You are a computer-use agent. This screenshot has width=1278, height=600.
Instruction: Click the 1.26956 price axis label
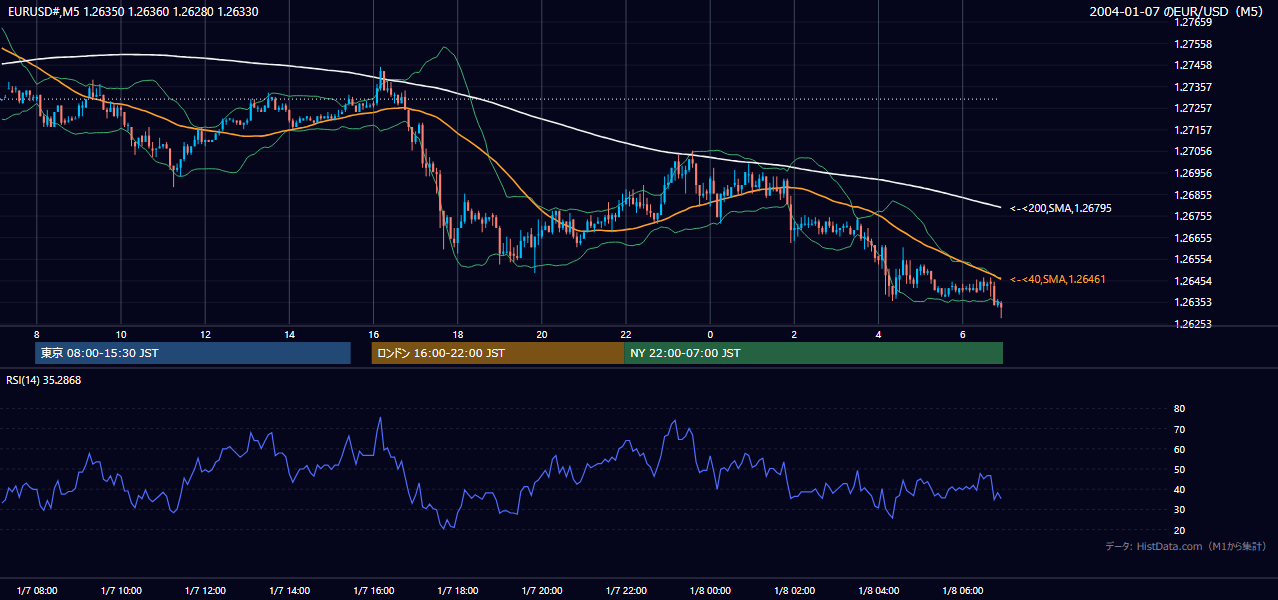point(1193,173)
